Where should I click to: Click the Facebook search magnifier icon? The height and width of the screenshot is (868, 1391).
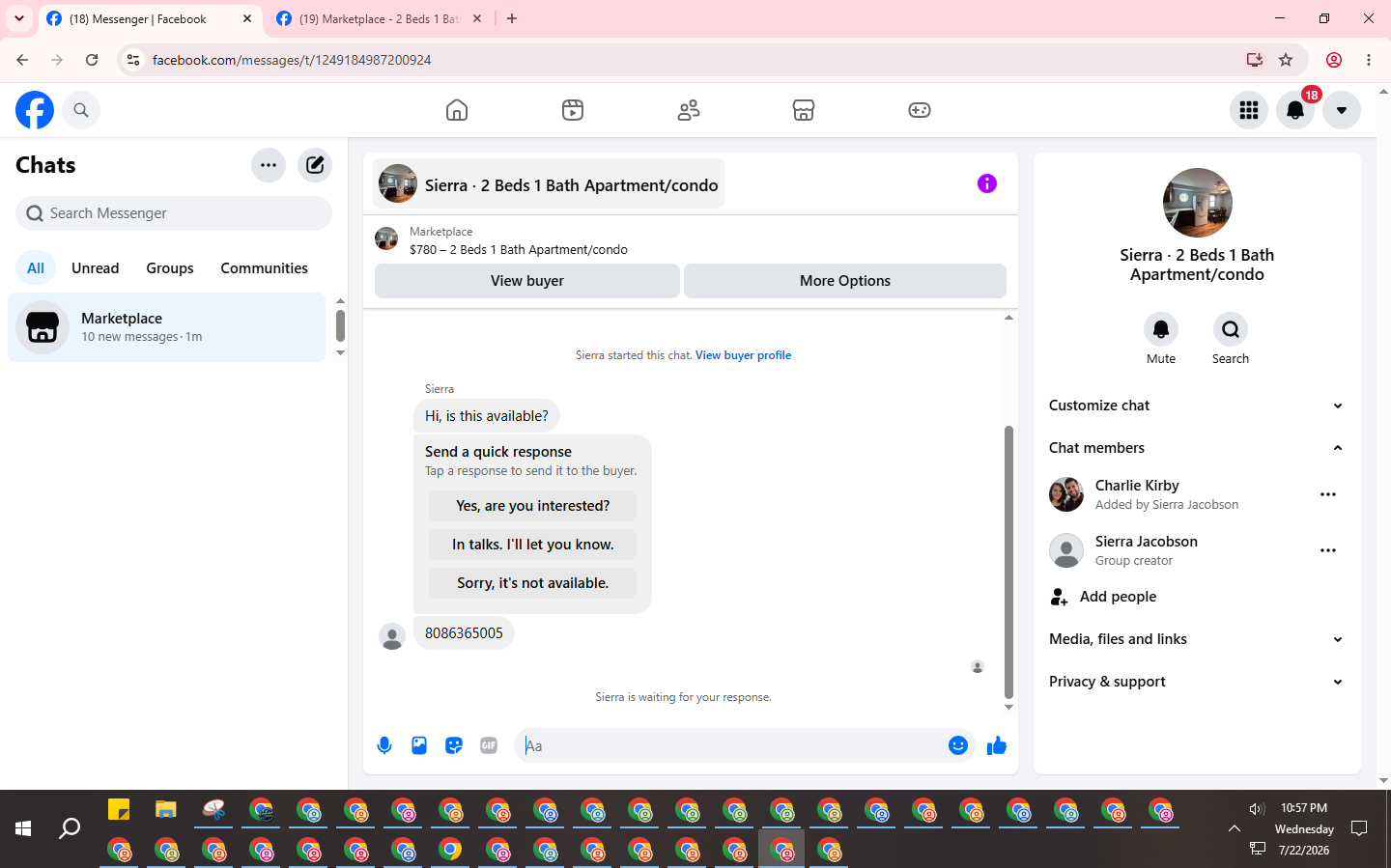(x=81, y=110)
